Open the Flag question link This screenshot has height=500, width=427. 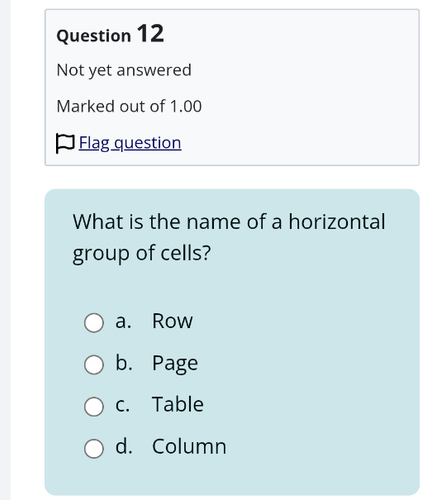click(x=130, y=143)
